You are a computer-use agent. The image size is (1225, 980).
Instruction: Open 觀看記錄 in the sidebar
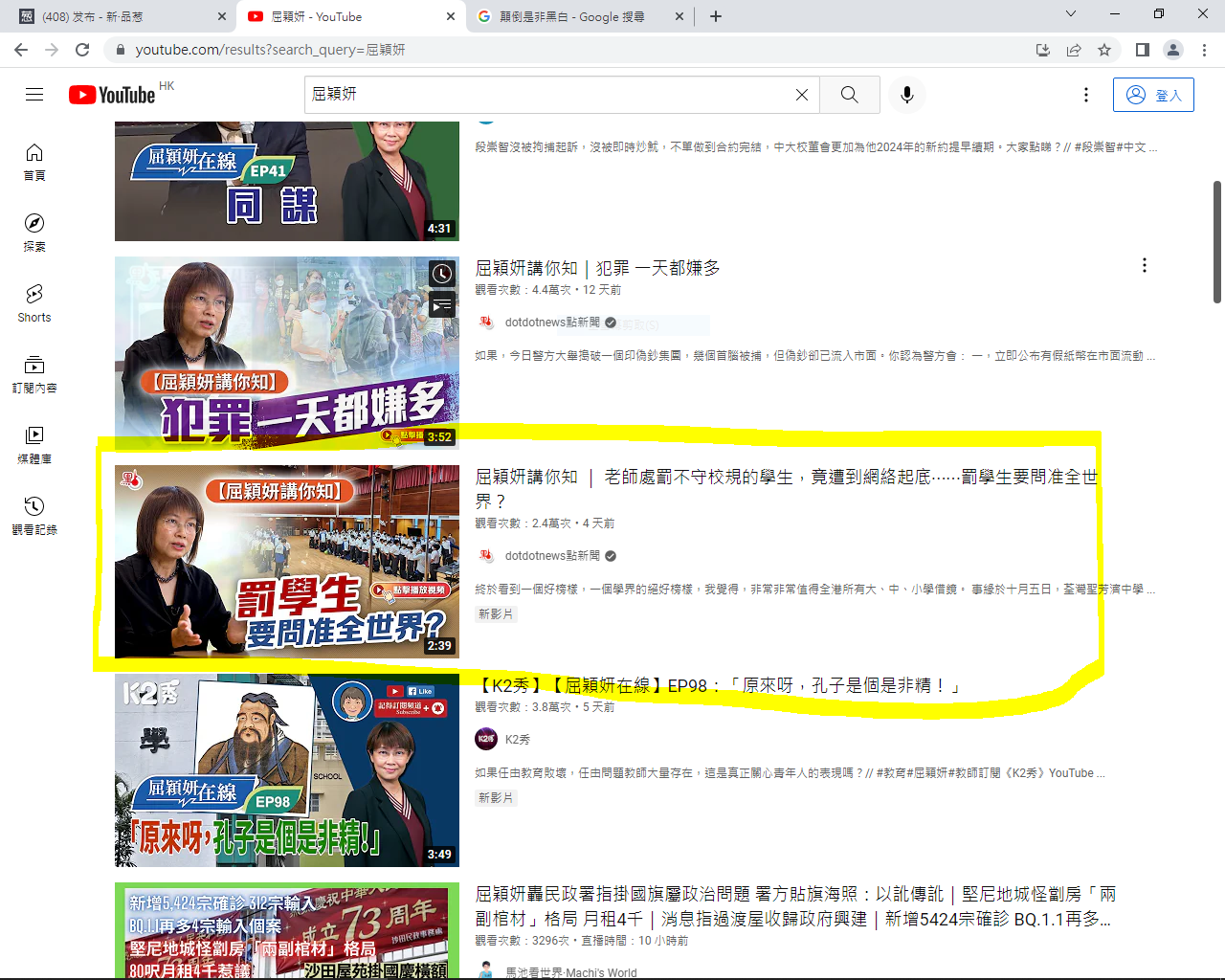[x=34, y=516]
